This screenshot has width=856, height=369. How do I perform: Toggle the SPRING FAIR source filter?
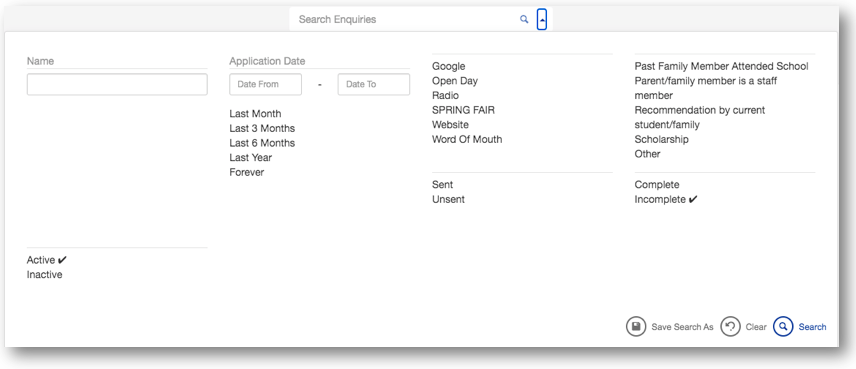click(463, 110)
